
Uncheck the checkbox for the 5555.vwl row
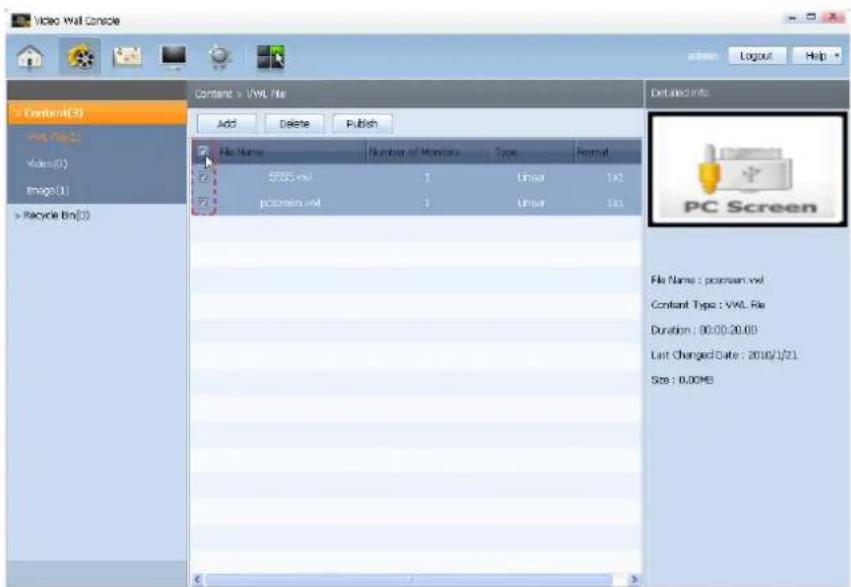203,177
